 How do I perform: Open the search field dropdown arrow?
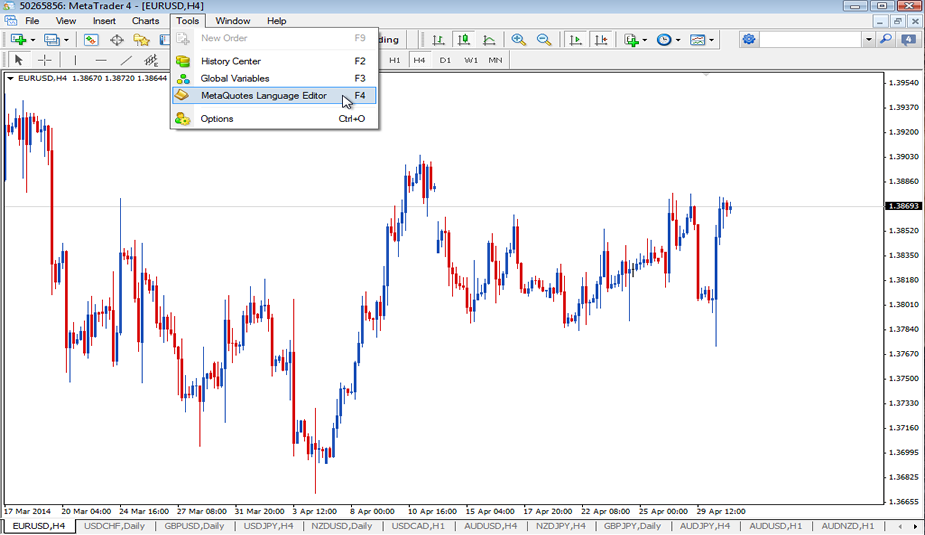868,40
